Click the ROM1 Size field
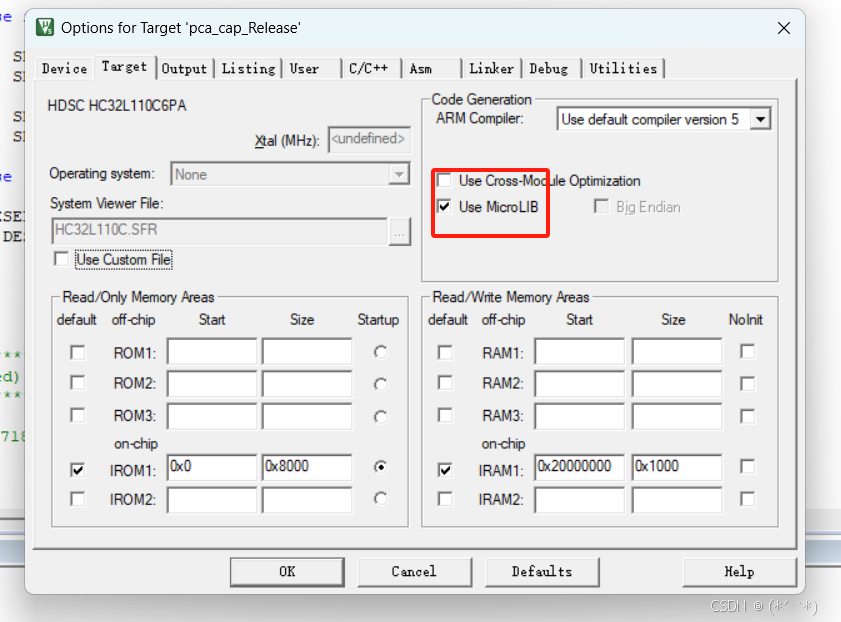Screen dimensions: 841x622 point(307,352)
